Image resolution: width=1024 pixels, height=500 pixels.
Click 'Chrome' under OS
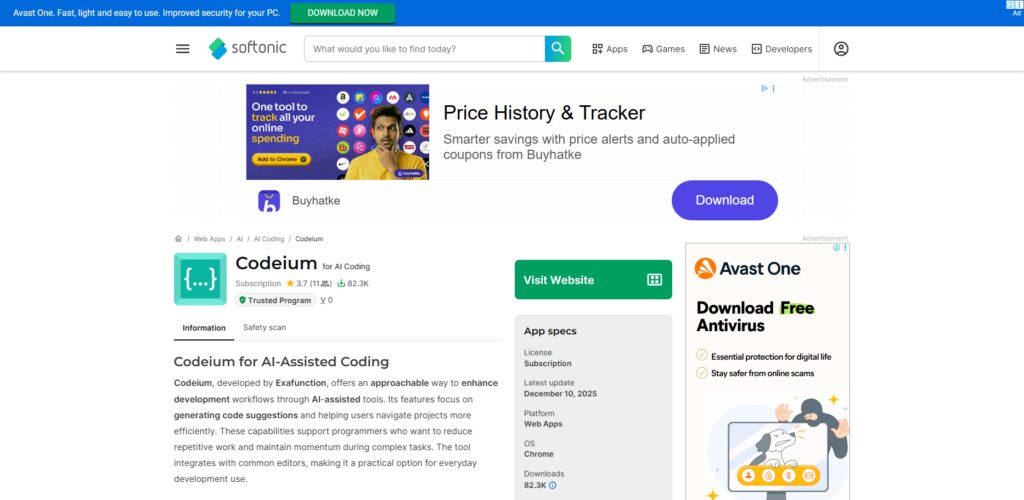pyautogui.click(x=539, y=454)
